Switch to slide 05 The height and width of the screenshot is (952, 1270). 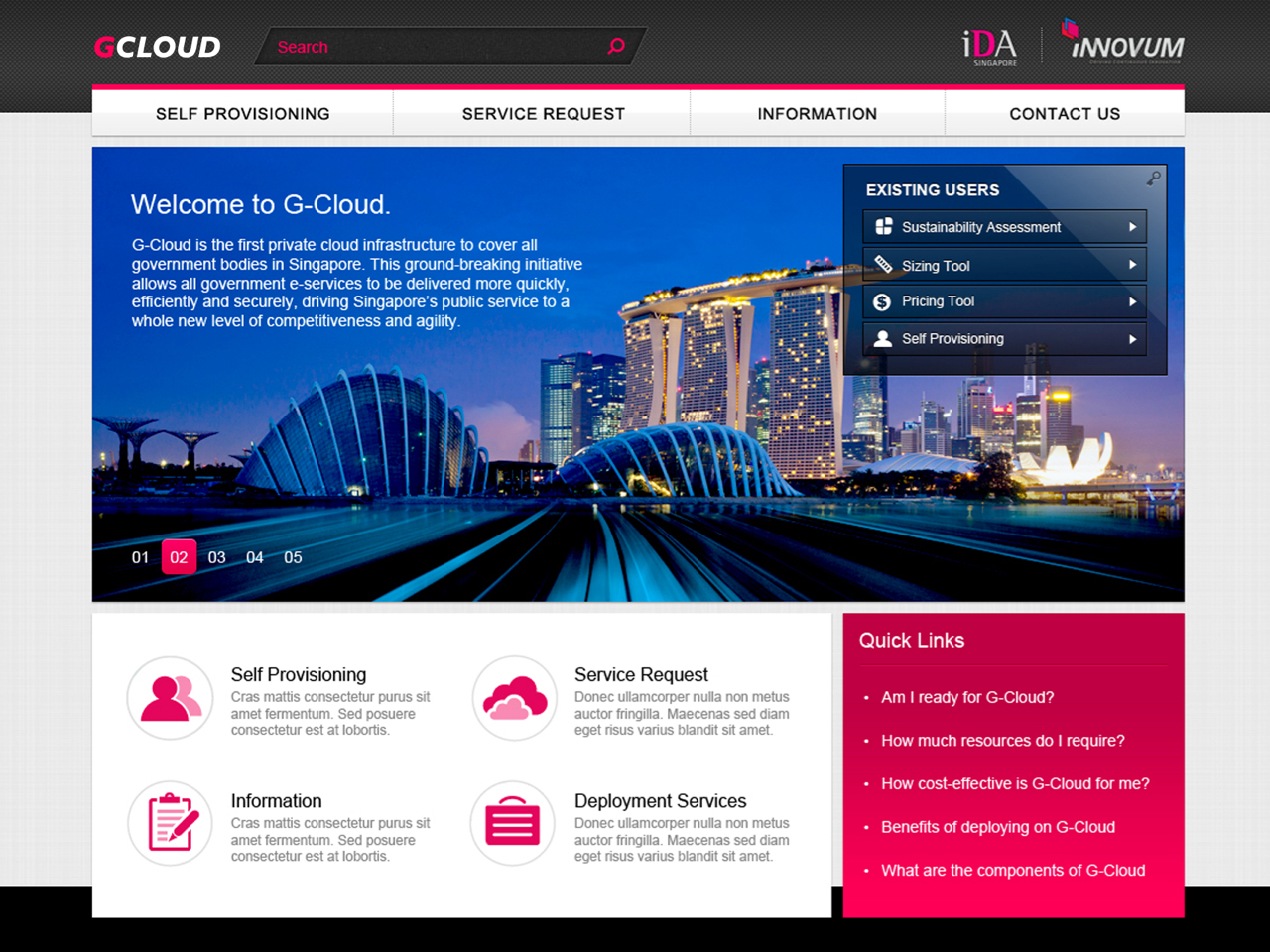click(x=293, y=557)
